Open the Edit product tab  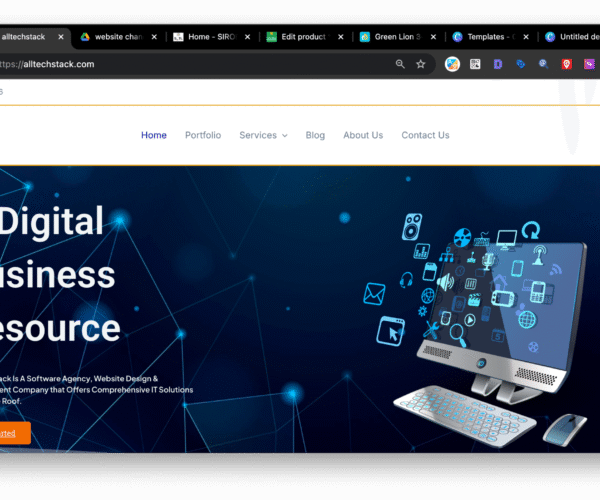[305, 37]
